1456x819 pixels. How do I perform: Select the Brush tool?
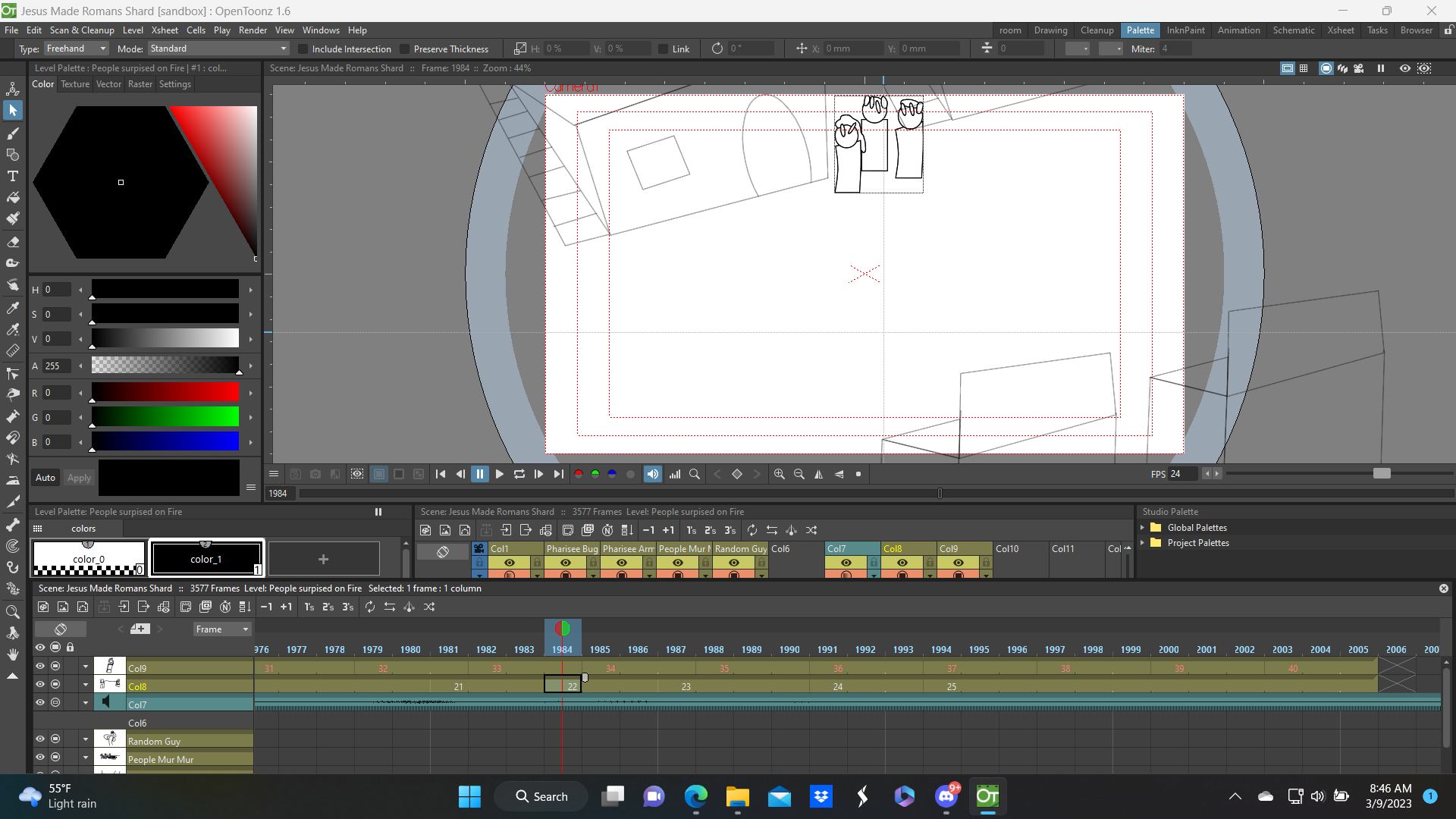pyautogui.click(x=13, y=133)
